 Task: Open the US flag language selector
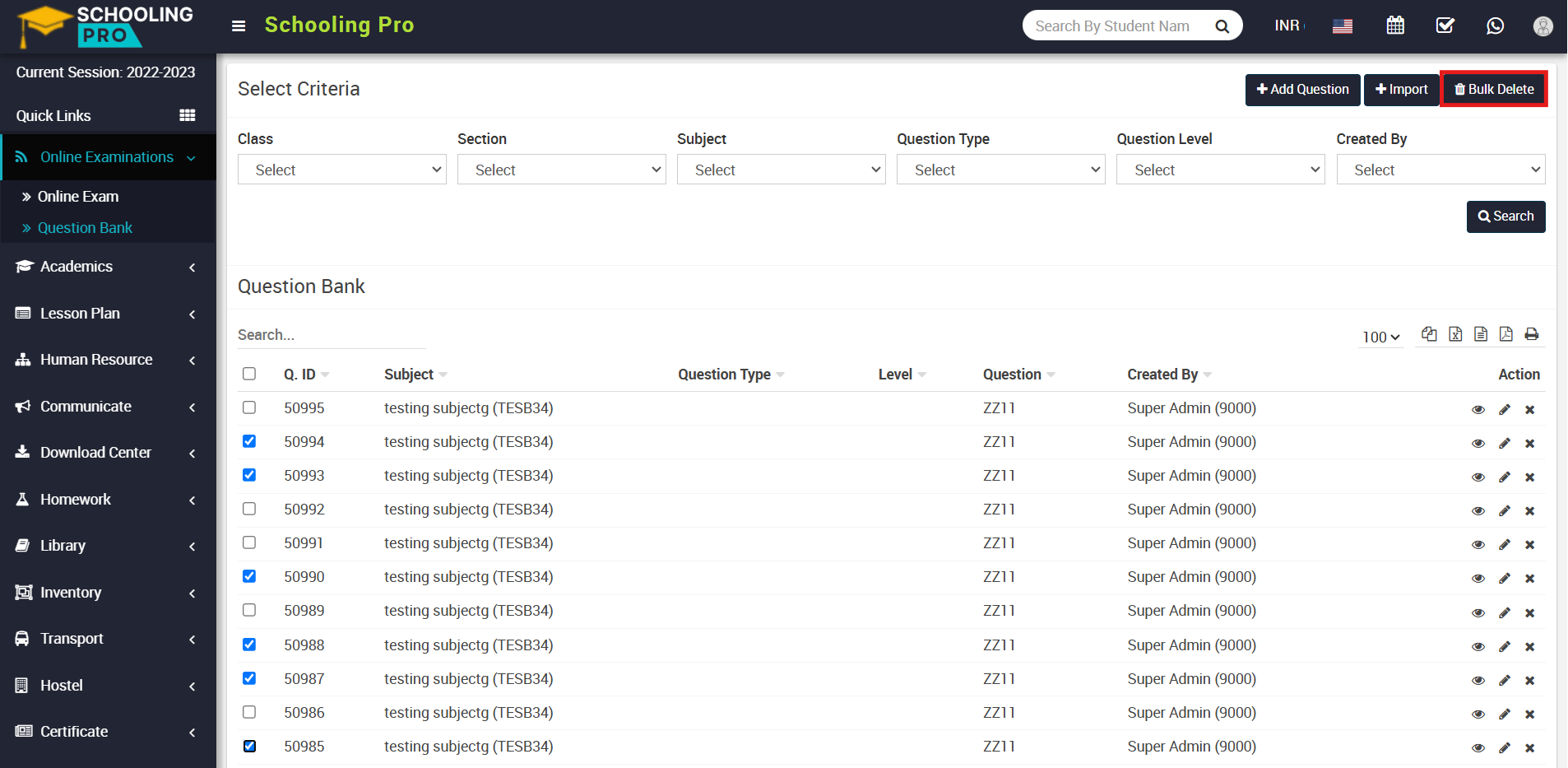pyautogui.click(x=1343, y=26)
